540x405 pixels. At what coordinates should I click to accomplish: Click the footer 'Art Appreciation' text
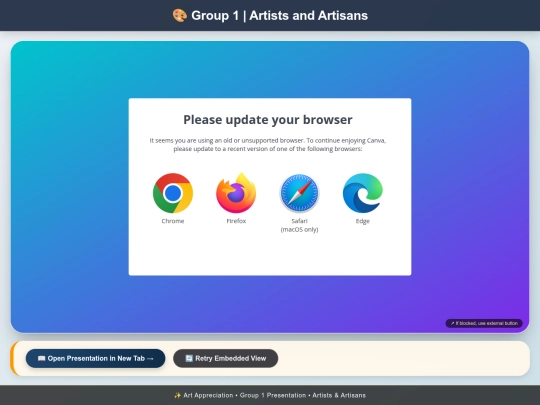(208, 395)
